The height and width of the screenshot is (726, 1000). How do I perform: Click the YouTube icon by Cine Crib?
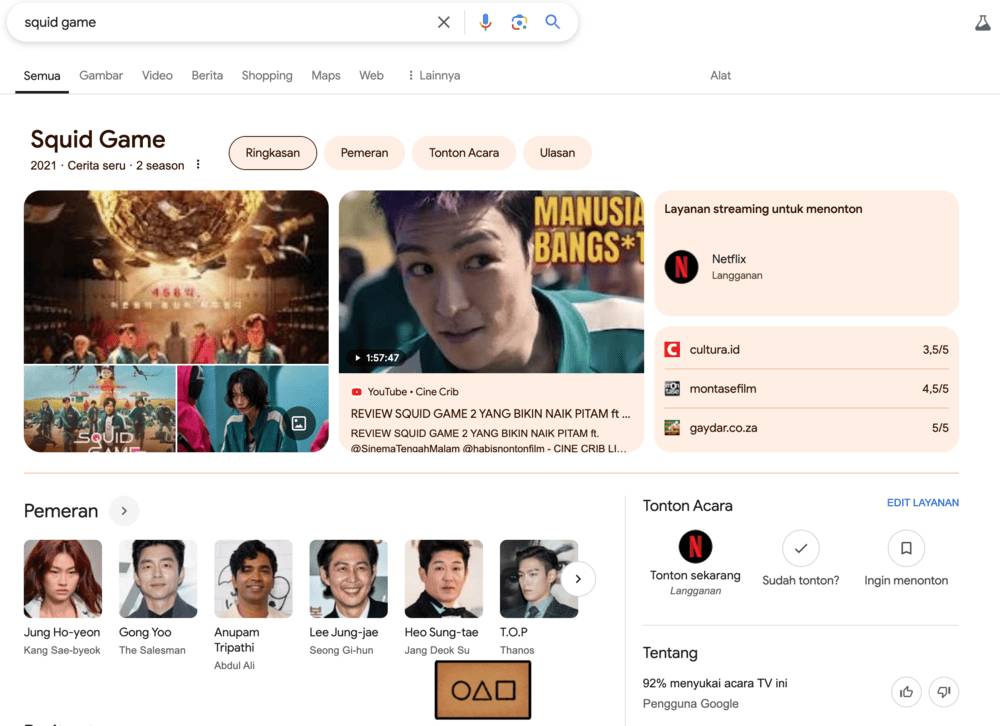click(x=357, y=392)
